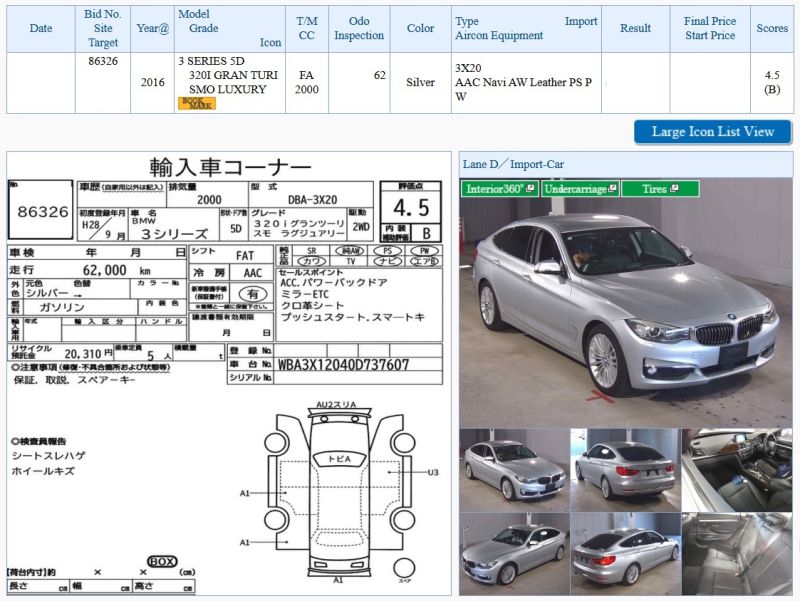Click the 3X20 type text
800x601 pixels.
[x=468, y=68]
